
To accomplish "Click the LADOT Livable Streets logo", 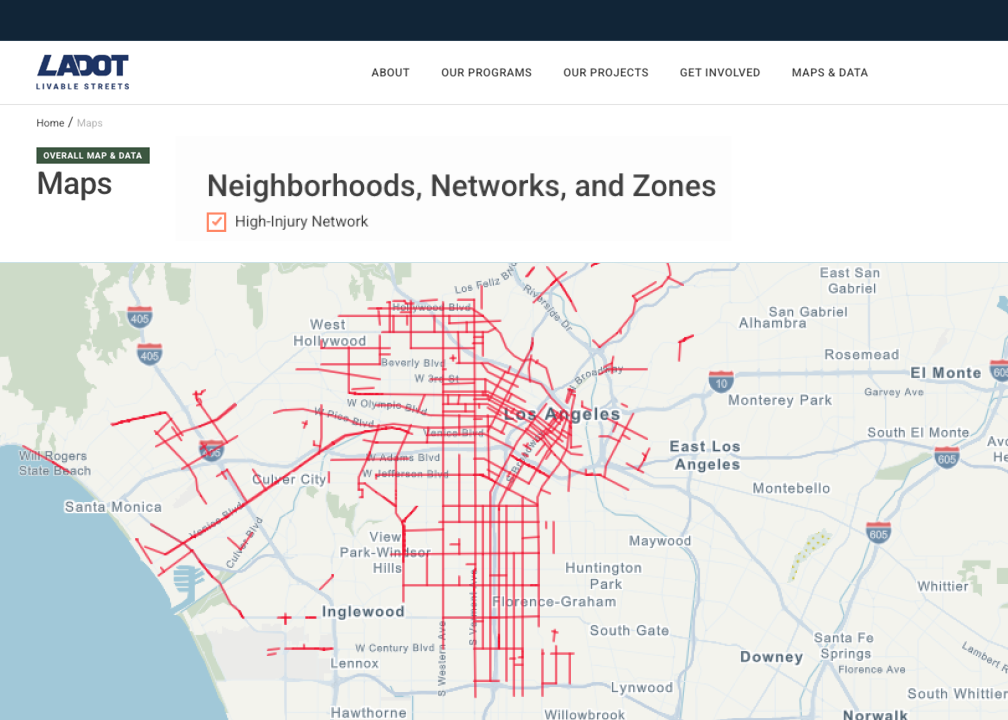I will click(82, 68).
